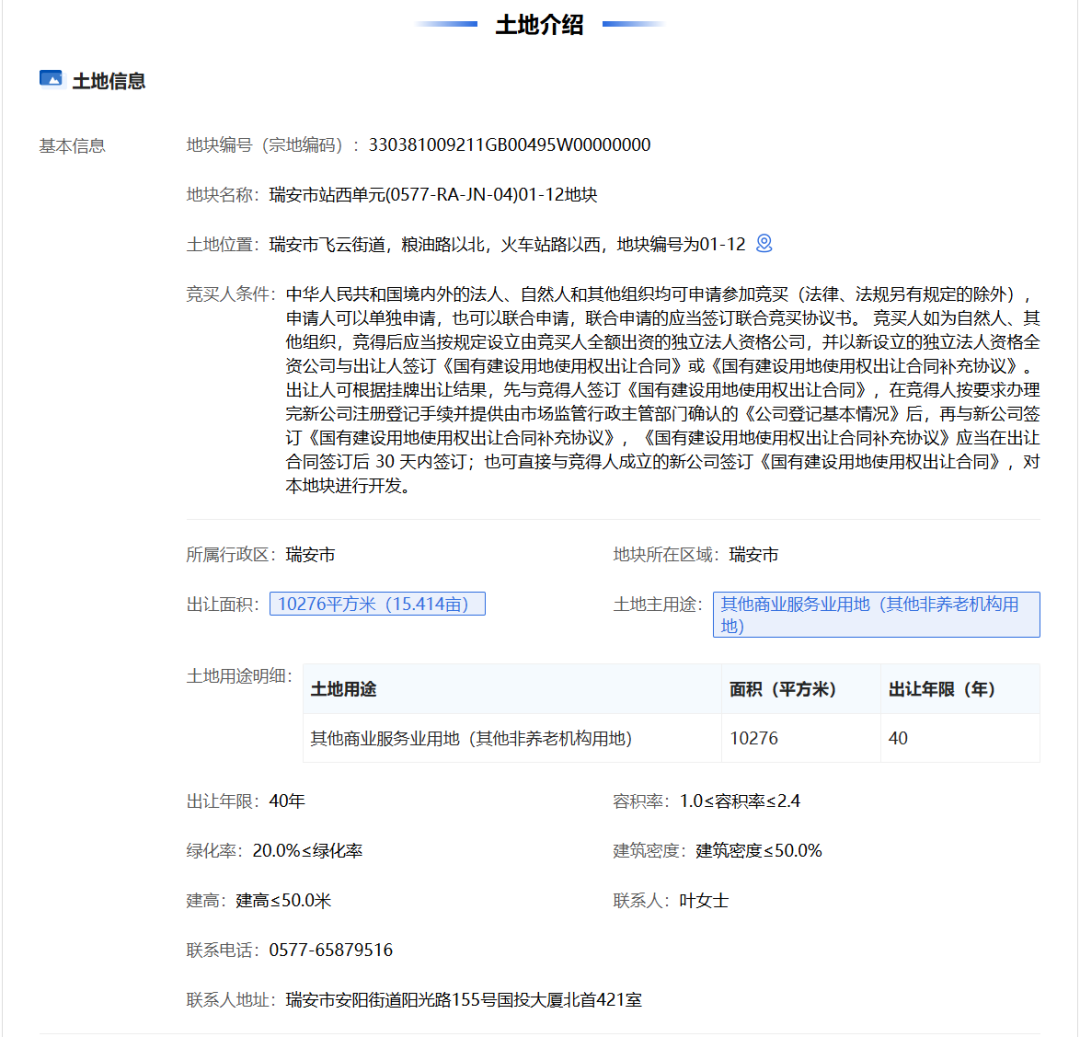This screenshot has height=1037, width=1080.
Task: Click the table cell showing 10276
Action: coord(754,739)
